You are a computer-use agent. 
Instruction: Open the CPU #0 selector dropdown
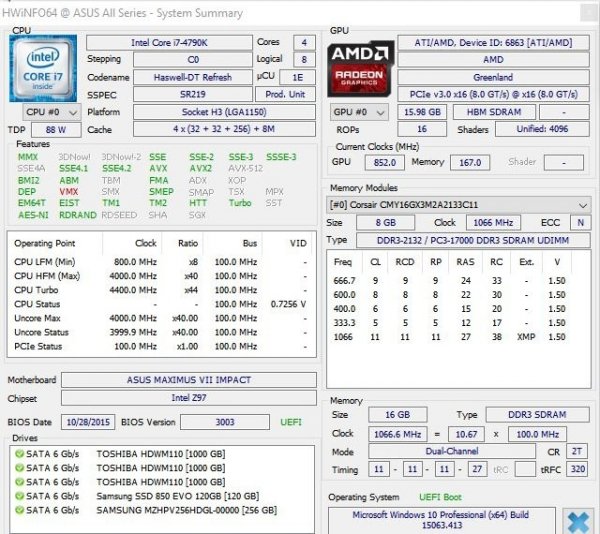click(46, 113)
